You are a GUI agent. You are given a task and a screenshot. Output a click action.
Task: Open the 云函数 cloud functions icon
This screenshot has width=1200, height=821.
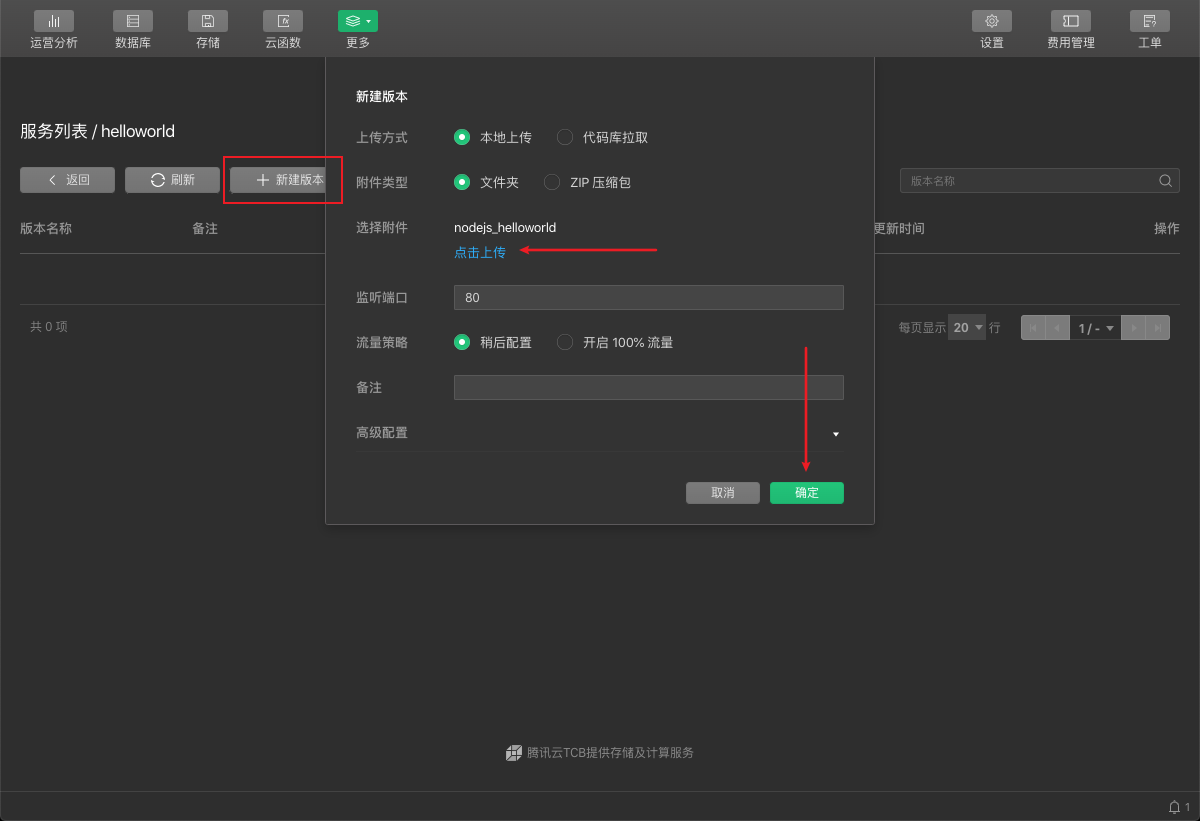[x=283, y=21]
